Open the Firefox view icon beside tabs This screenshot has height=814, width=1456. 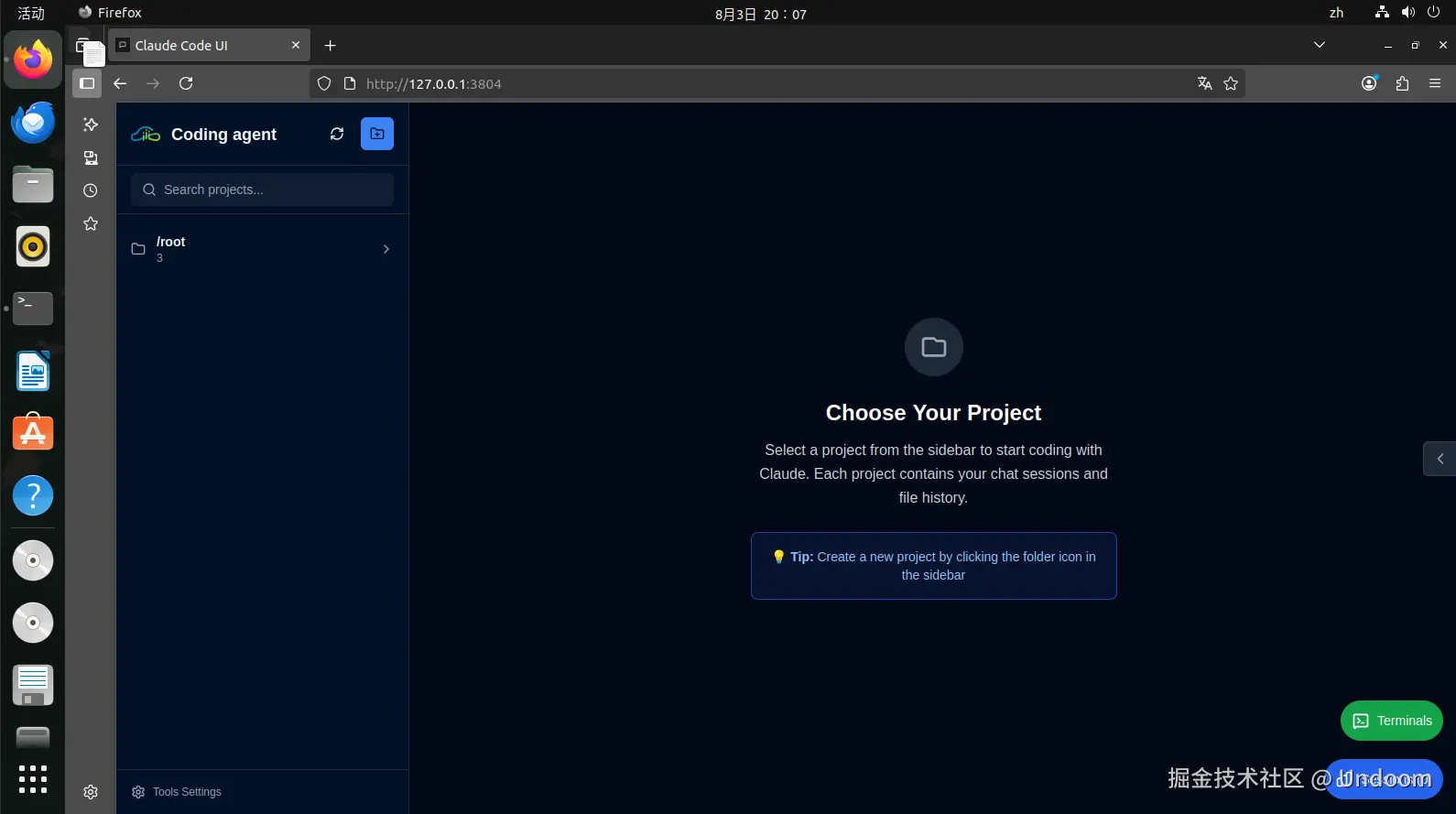click(83, 45)
